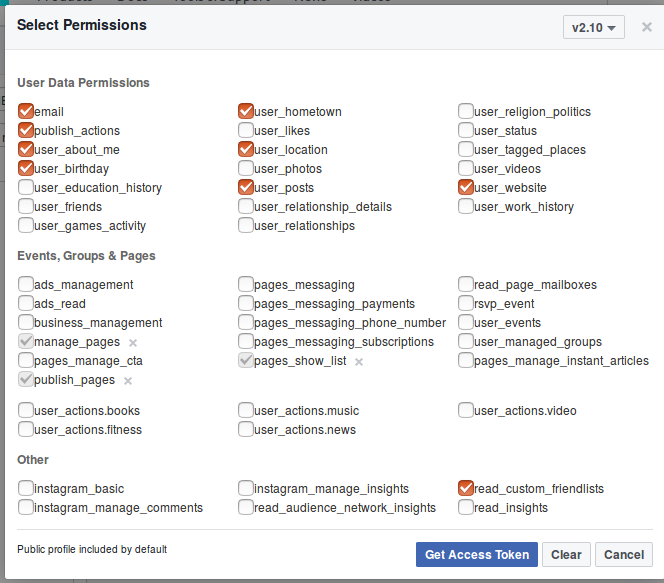Disable the user_website permission
Screen dimensions: 664x583
[x=466, y=188]
